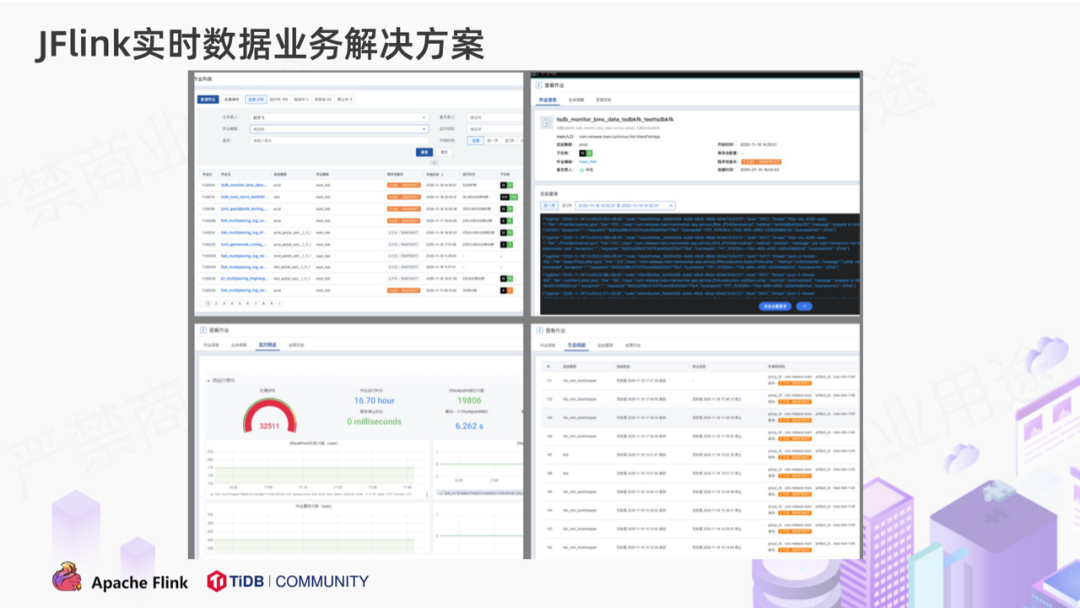Go back from the bottom-left 查看作业 panel
Viewport: 1080px width, 608px height.
click(203, 331)
